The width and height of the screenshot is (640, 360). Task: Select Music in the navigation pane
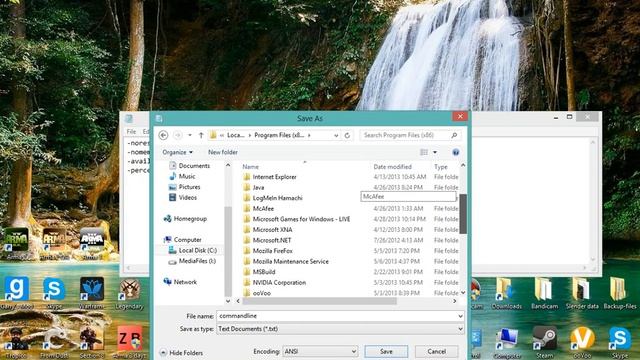(x=187, y=176)
